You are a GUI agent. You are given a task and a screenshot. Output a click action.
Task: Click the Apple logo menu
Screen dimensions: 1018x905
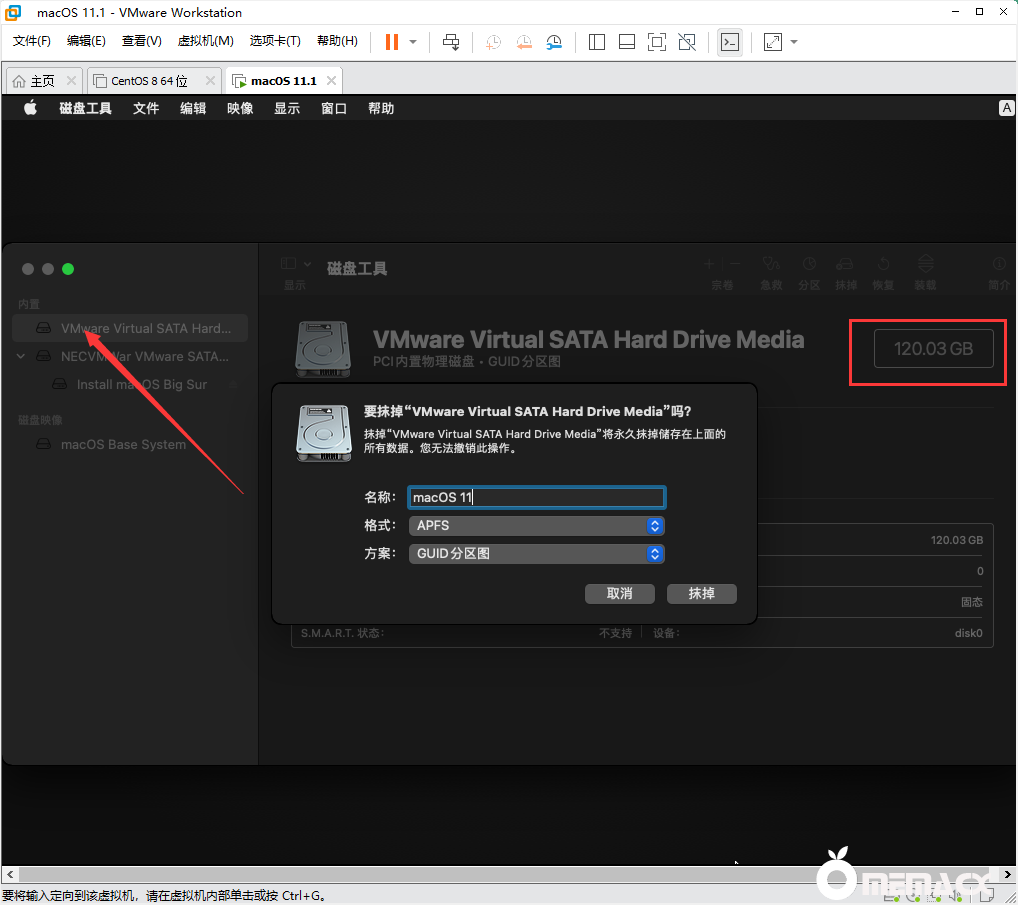[30, 108]
